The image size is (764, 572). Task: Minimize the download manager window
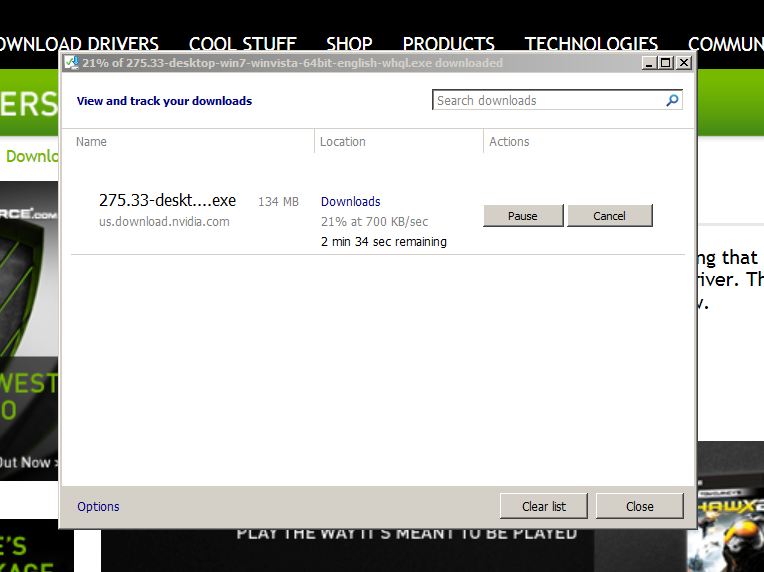tap(649, 63)
